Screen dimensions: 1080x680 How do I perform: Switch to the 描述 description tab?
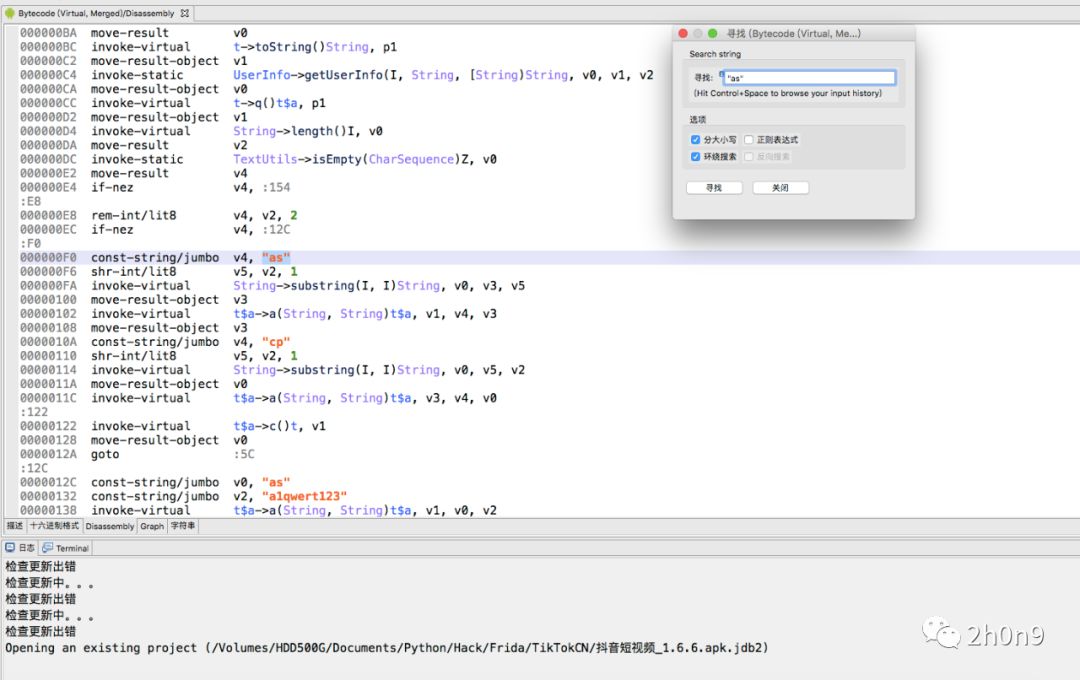(14, 526)
